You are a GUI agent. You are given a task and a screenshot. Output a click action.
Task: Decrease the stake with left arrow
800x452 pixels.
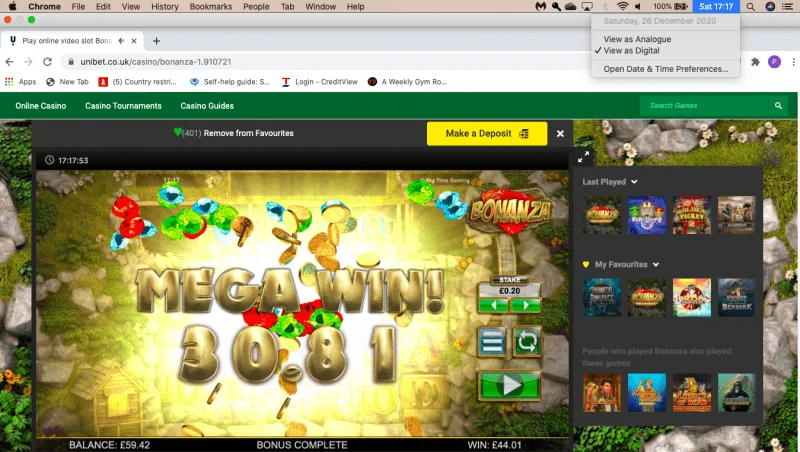[x=494, y=305]
